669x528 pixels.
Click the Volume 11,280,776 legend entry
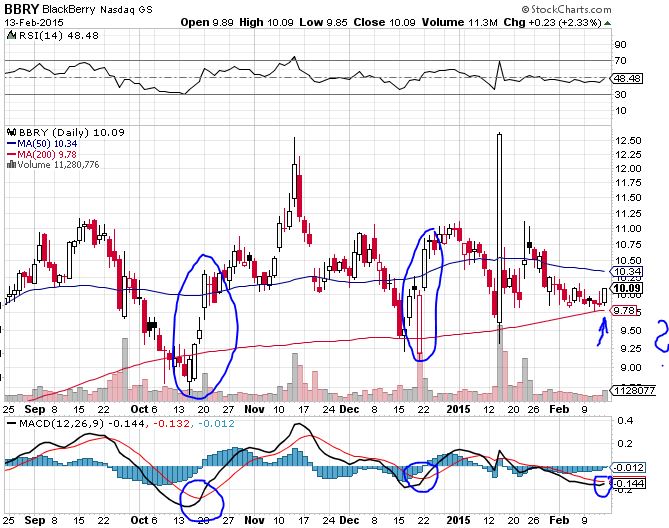58,165
